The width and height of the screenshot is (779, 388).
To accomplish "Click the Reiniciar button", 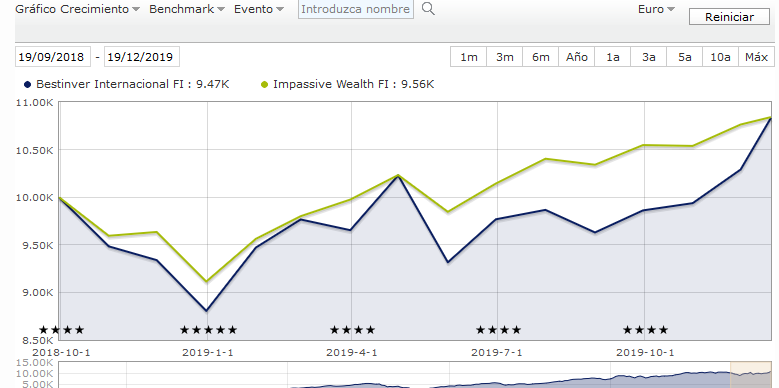I will [729, 17].
